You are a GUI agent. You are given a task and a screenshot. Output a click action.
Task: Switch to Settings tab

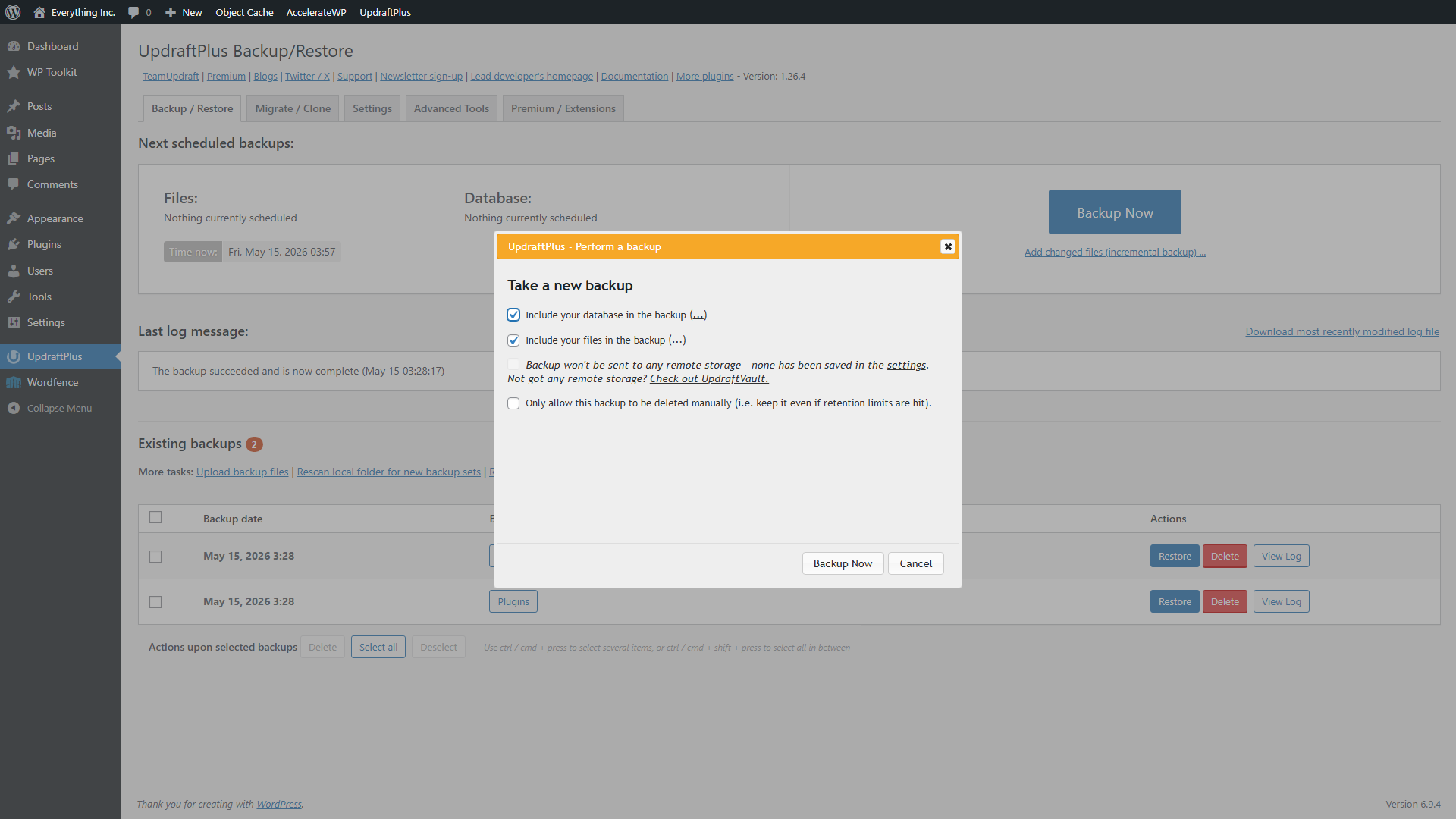click(372, 108)
